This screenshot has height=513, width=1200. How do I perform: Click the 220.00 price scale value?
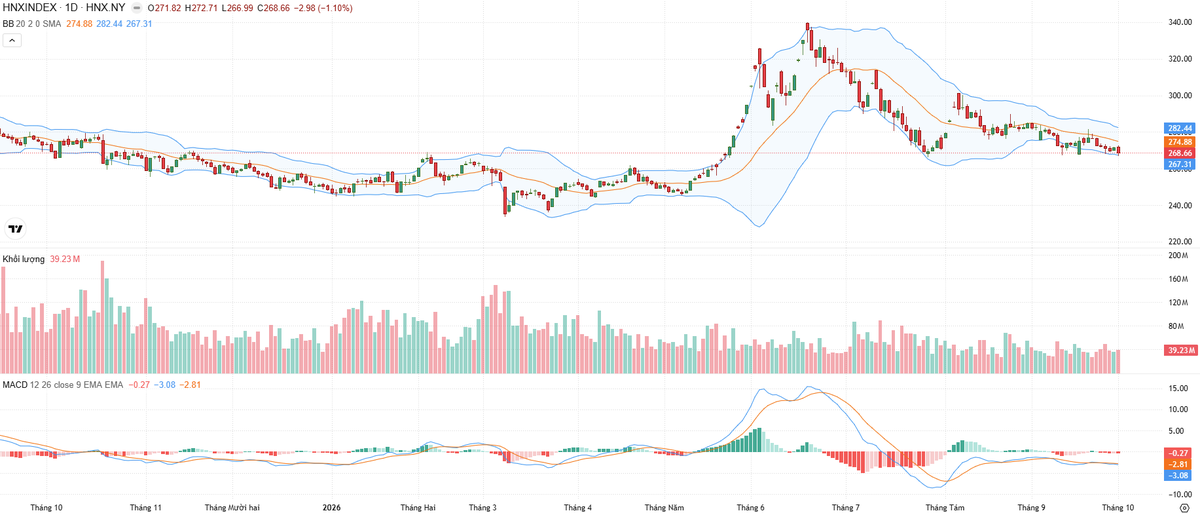coord(1180,241)
